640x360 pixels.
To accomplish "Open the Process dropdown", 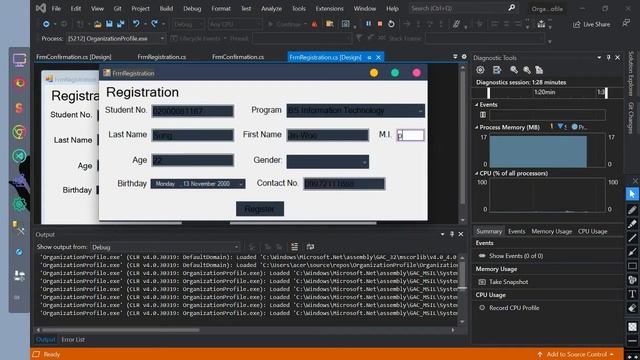I will pos(116,38).
